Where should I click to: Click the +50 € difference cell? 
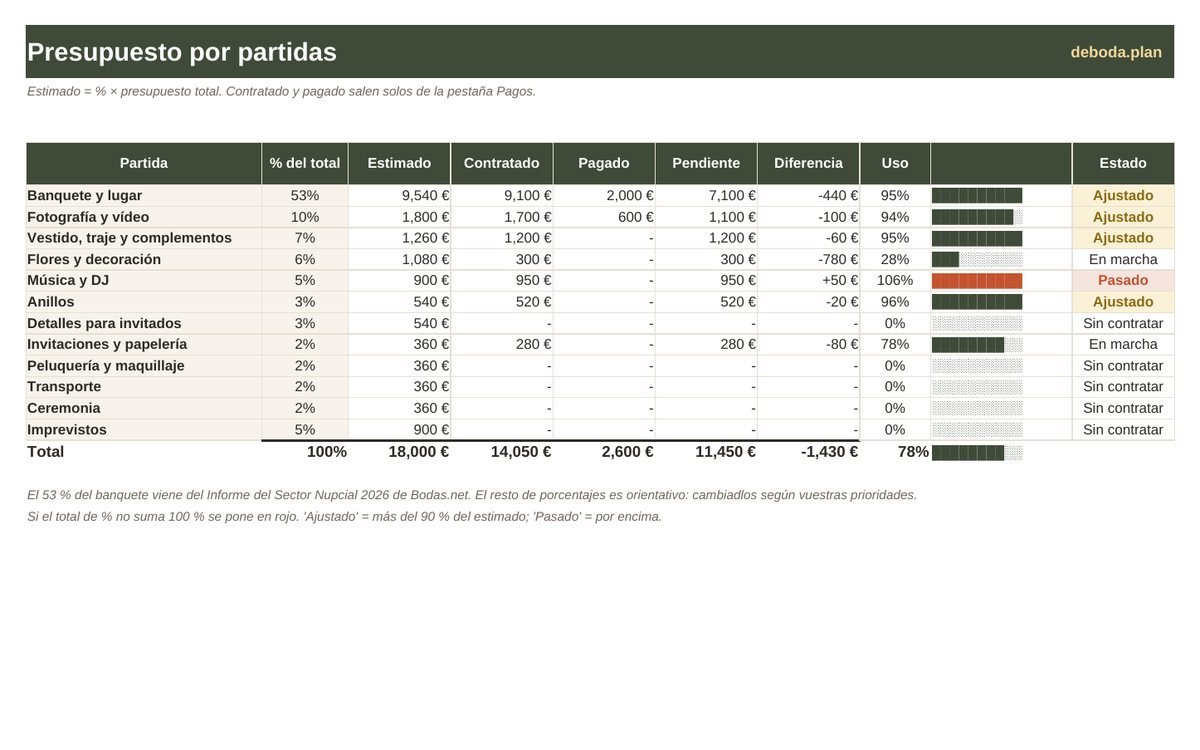click(x=808, y=280)
